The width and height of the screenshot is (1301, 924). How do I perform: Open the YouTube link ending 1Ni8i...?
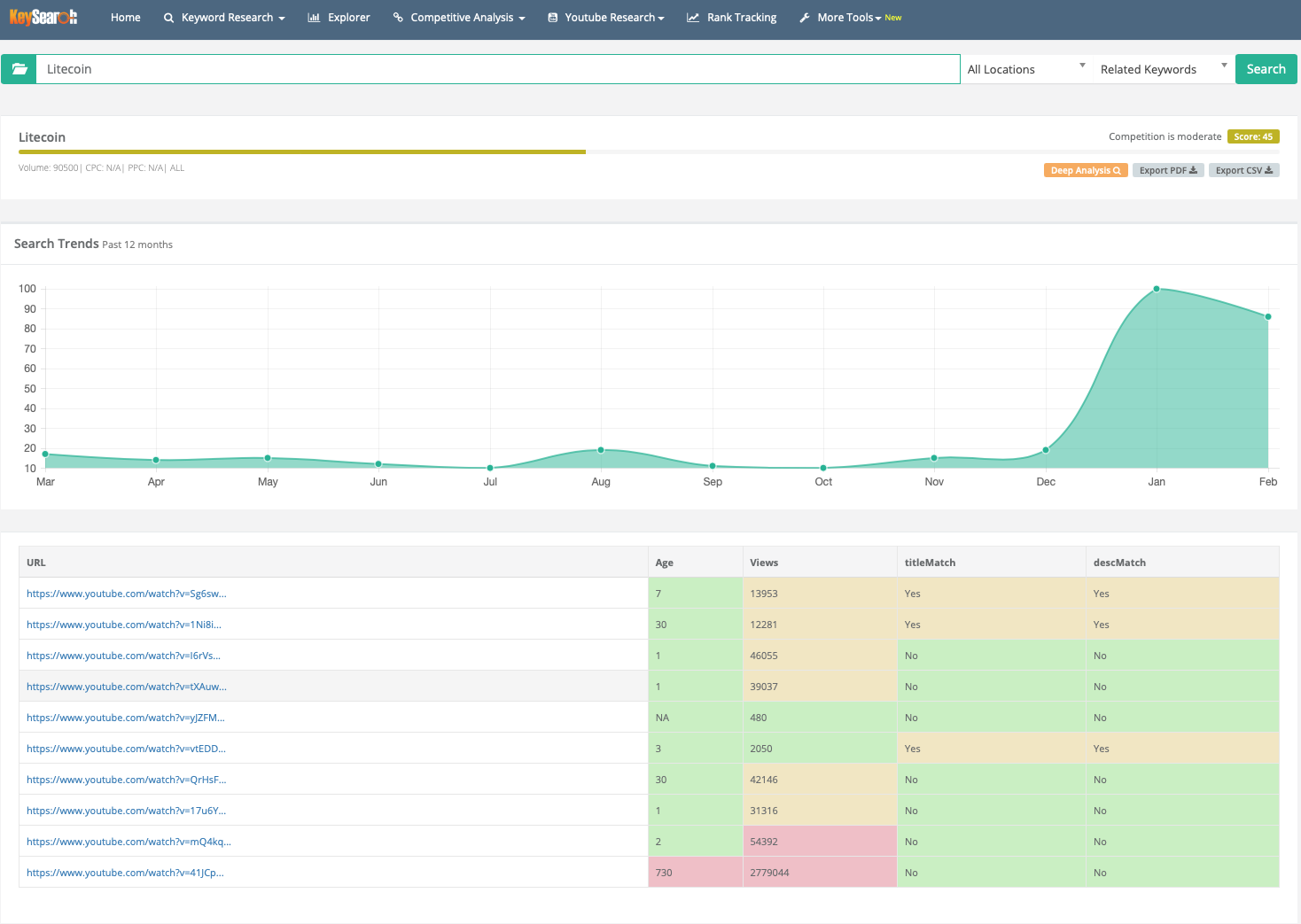(124, 625)
